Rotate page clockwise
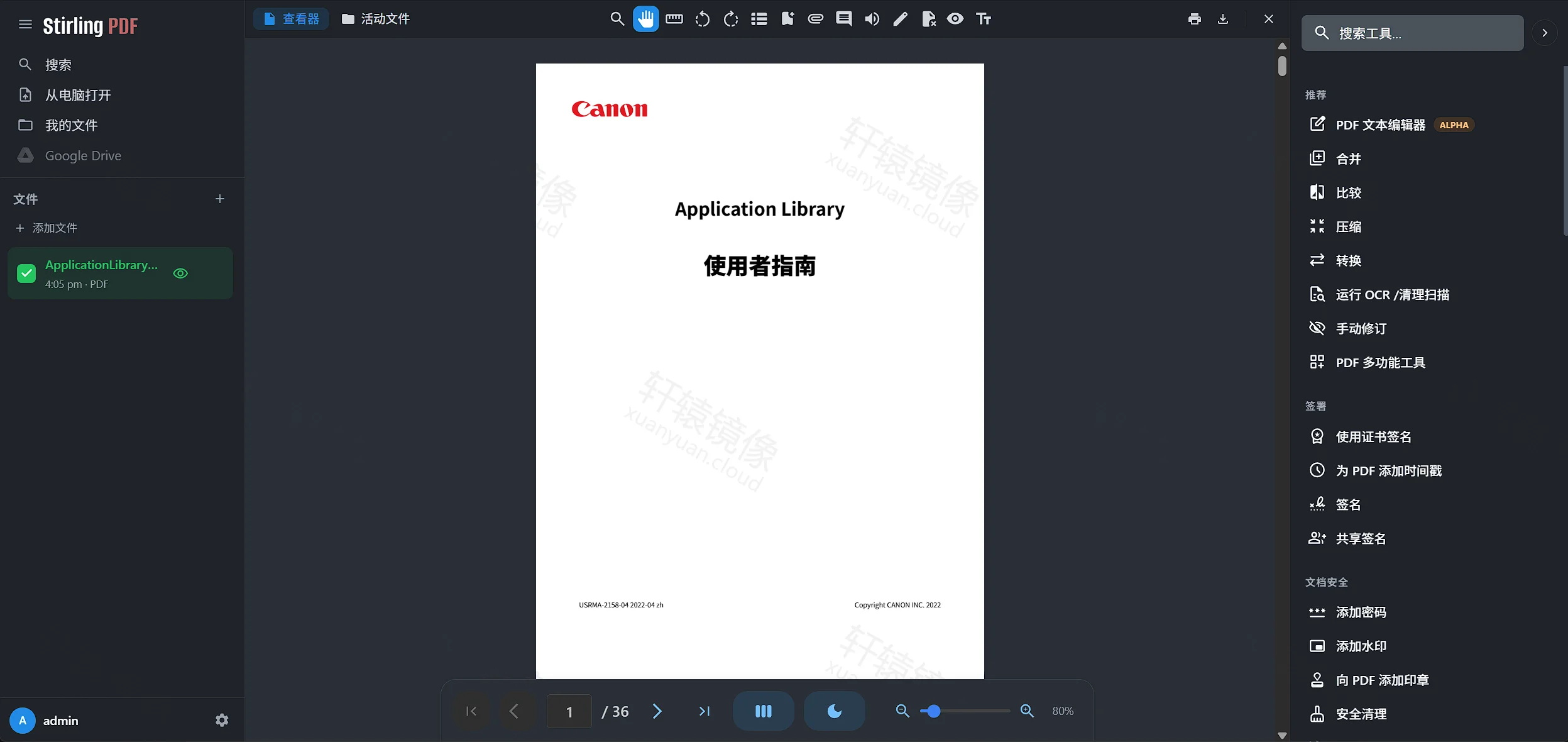 click(730, 19)
